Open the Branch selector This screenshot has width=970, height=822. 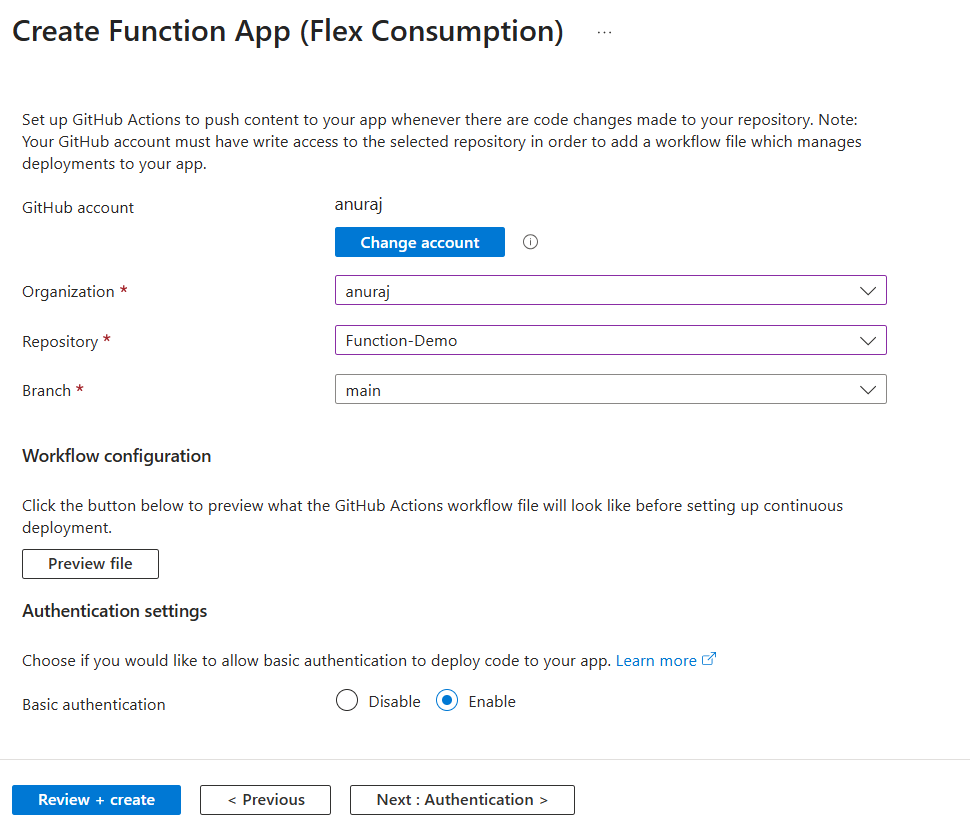tap(610, 389)
